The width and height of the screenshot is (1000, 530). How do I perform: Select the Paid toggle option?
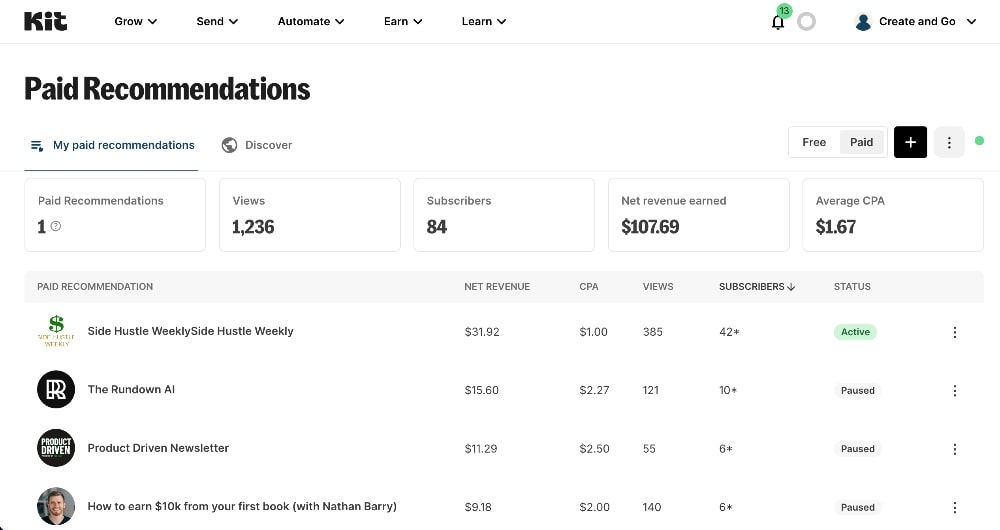(x=861, y=142)
